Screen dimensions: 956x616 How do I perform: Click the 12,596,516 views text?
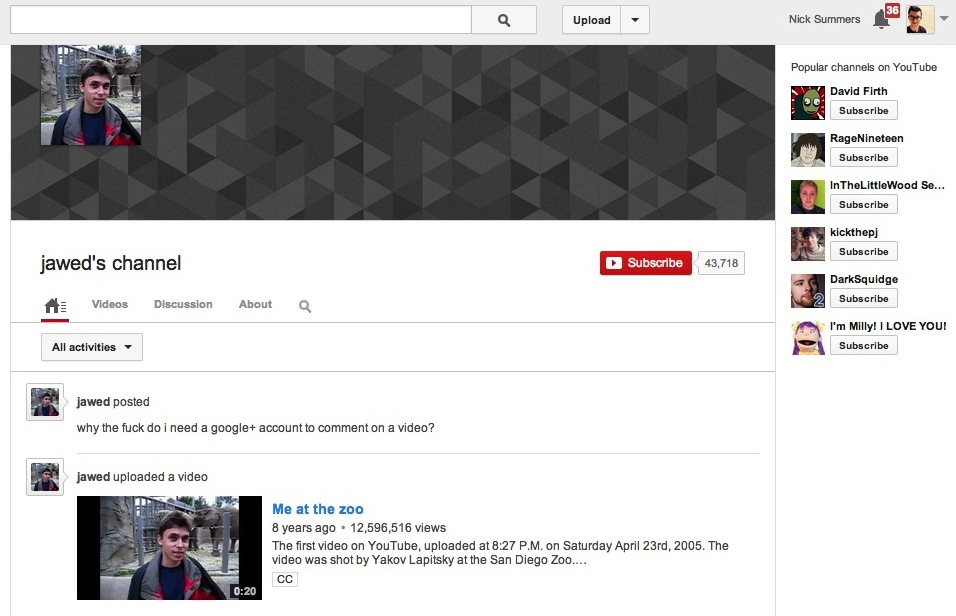click(398, 528)
